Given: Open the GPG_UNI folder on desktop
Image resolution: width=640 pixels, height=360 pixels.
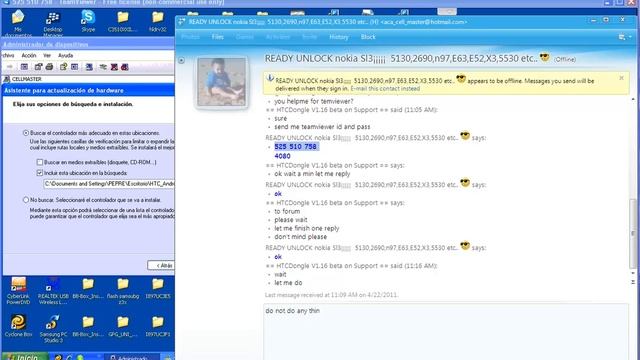Looking at the screenshot, I should (x=122, y=326).
